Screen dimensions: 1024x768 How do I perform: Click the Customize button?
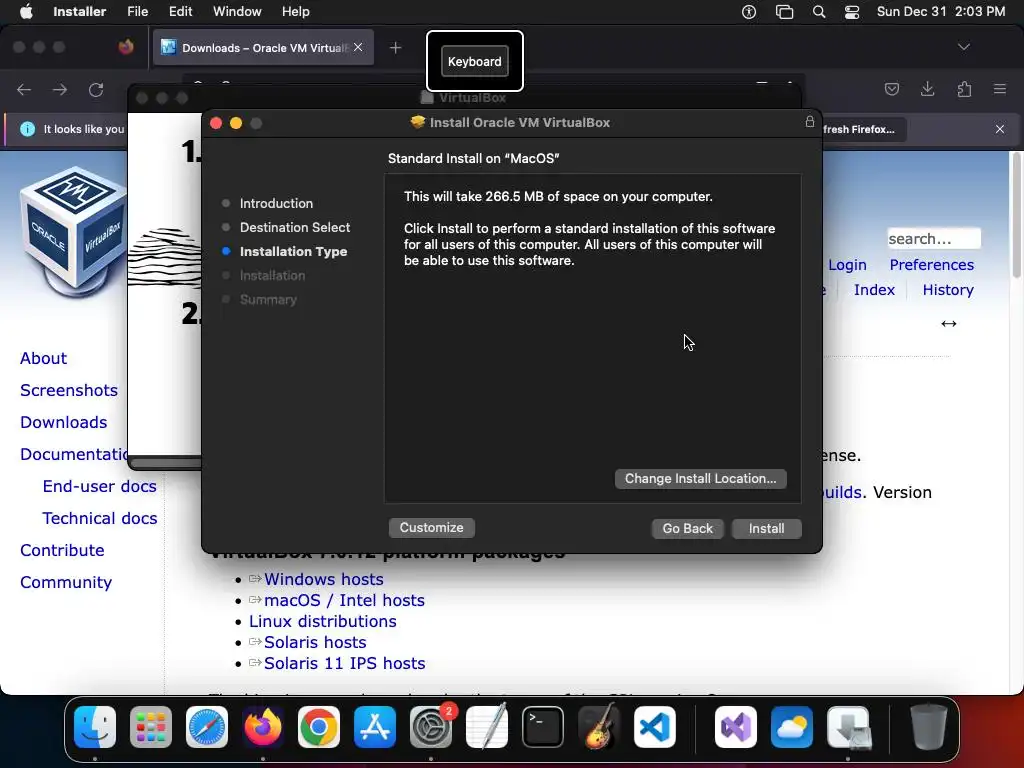pyautogui.click(x=431, y=528)
